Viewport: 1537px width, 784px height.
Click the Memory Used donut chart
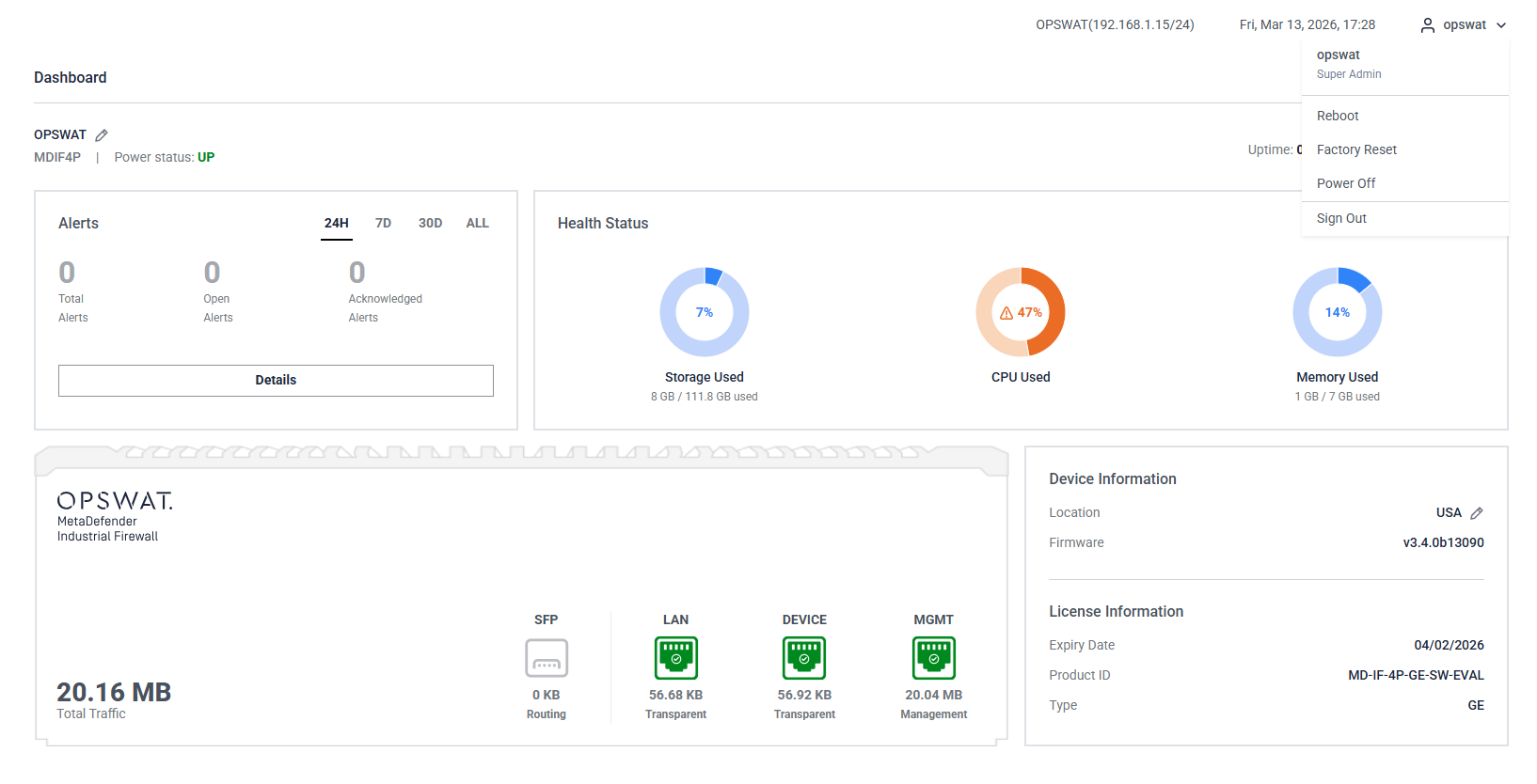1337,312
